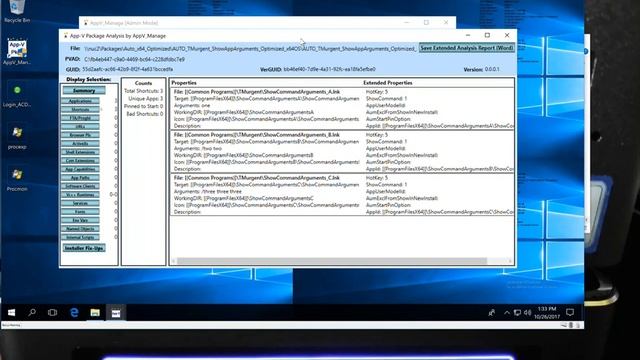Click the VerGUID value
This screenshot has height=360, width=640.
(329, 69)
